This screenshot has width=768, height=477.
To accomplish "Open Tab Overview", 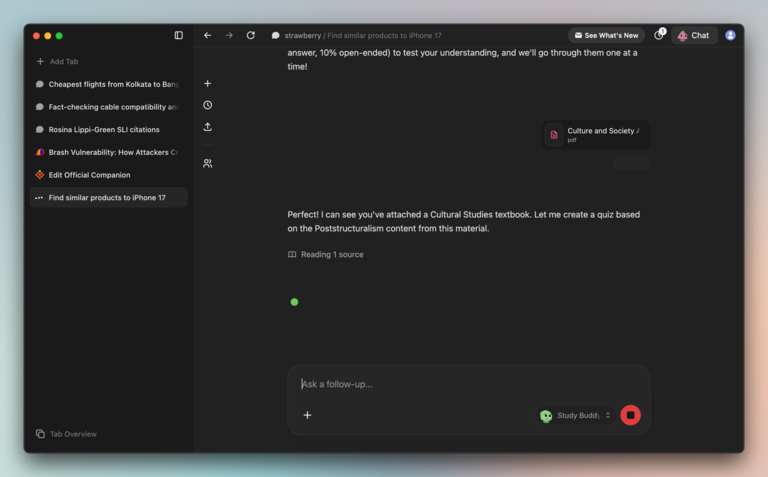I will [x=66, y=434].
